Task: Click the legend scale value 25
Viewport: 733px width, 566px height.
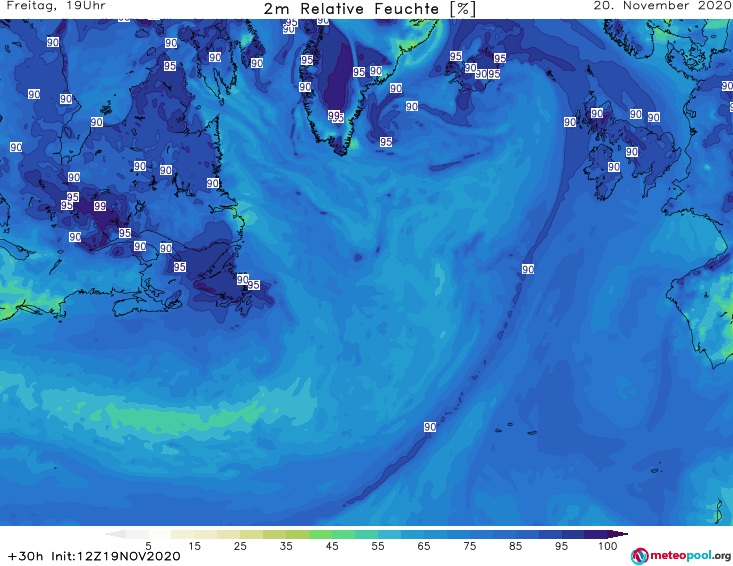Action: tap(240, 546)
